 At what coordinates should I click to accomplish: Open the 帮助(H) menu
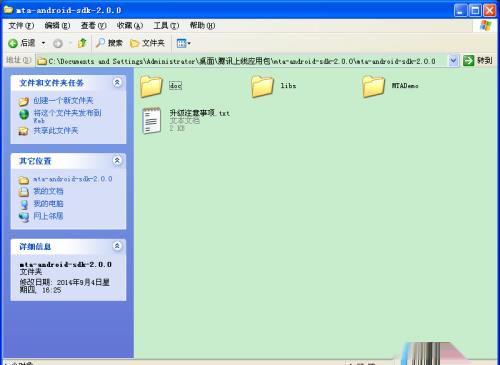click(202, 26)
